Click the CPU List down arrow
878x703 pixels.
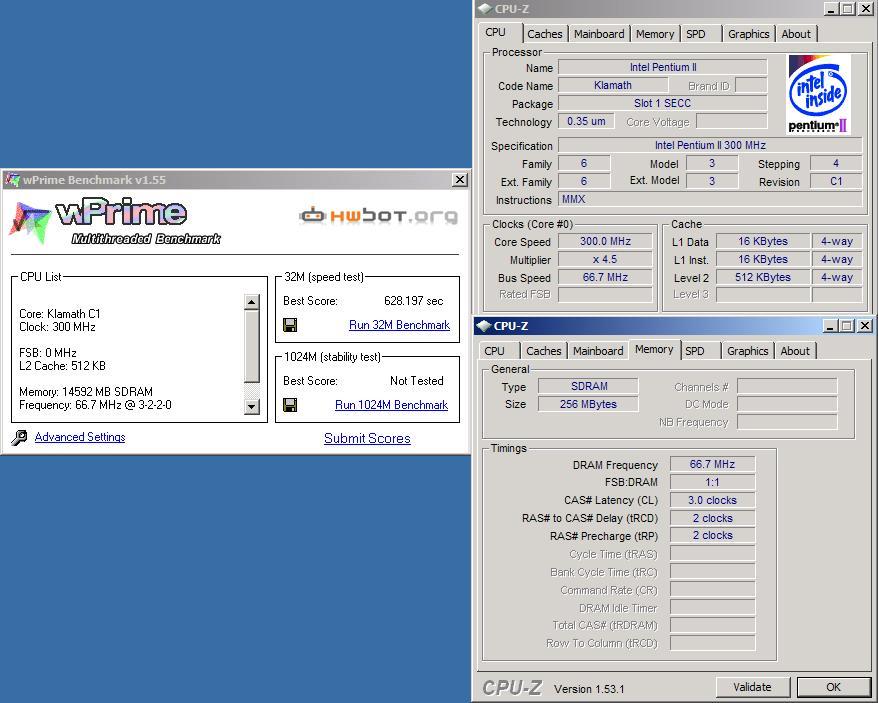[x=252, y=407]
